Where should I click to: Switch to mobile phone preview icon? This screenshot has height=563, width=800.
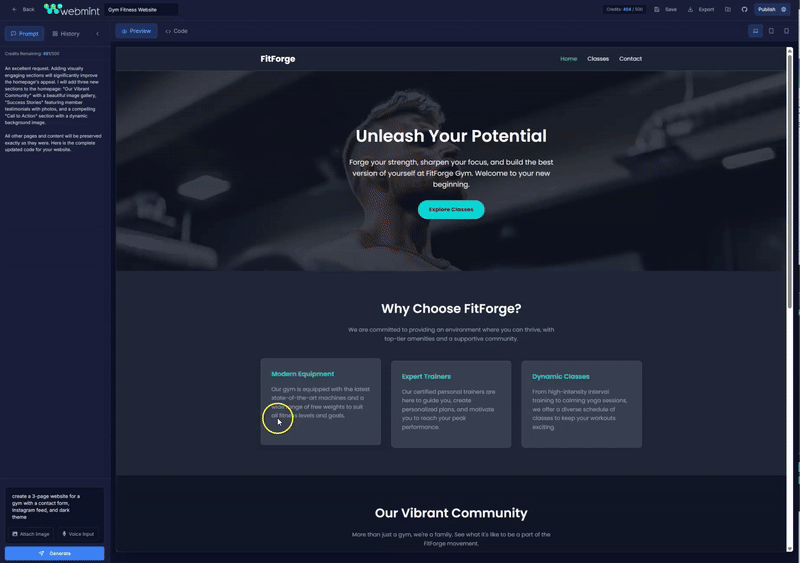click(x=786, y=31)
